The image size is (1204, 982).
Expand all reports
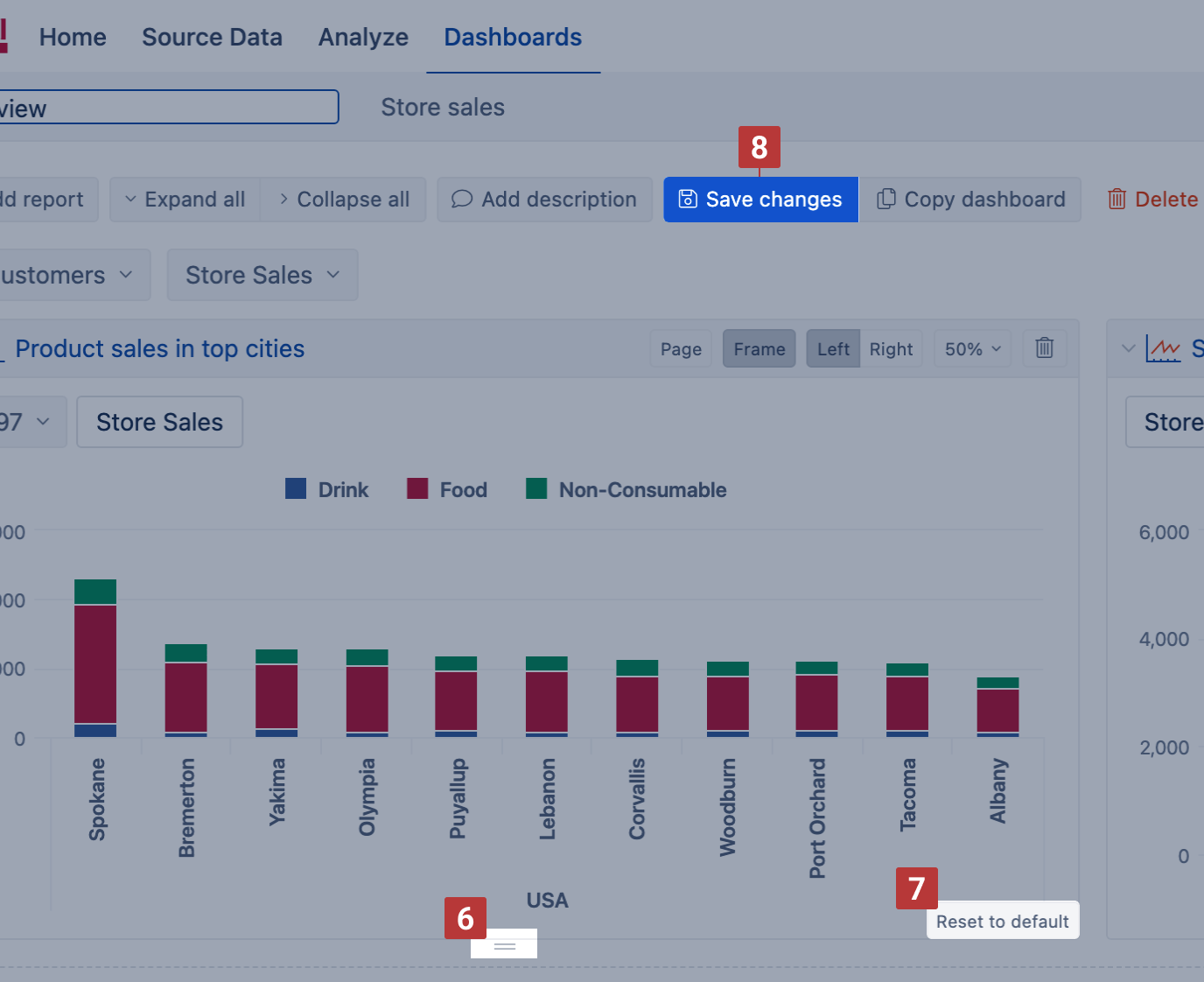click(185, 200)
